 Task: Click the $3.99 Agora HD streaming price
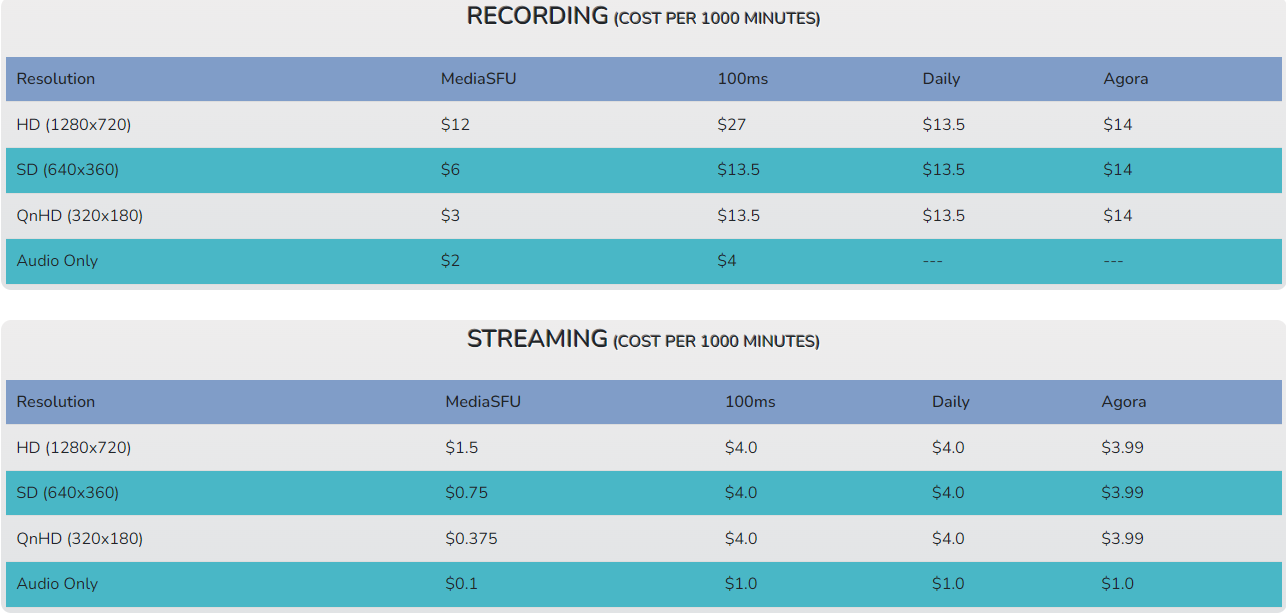[x=1122, y=448]
